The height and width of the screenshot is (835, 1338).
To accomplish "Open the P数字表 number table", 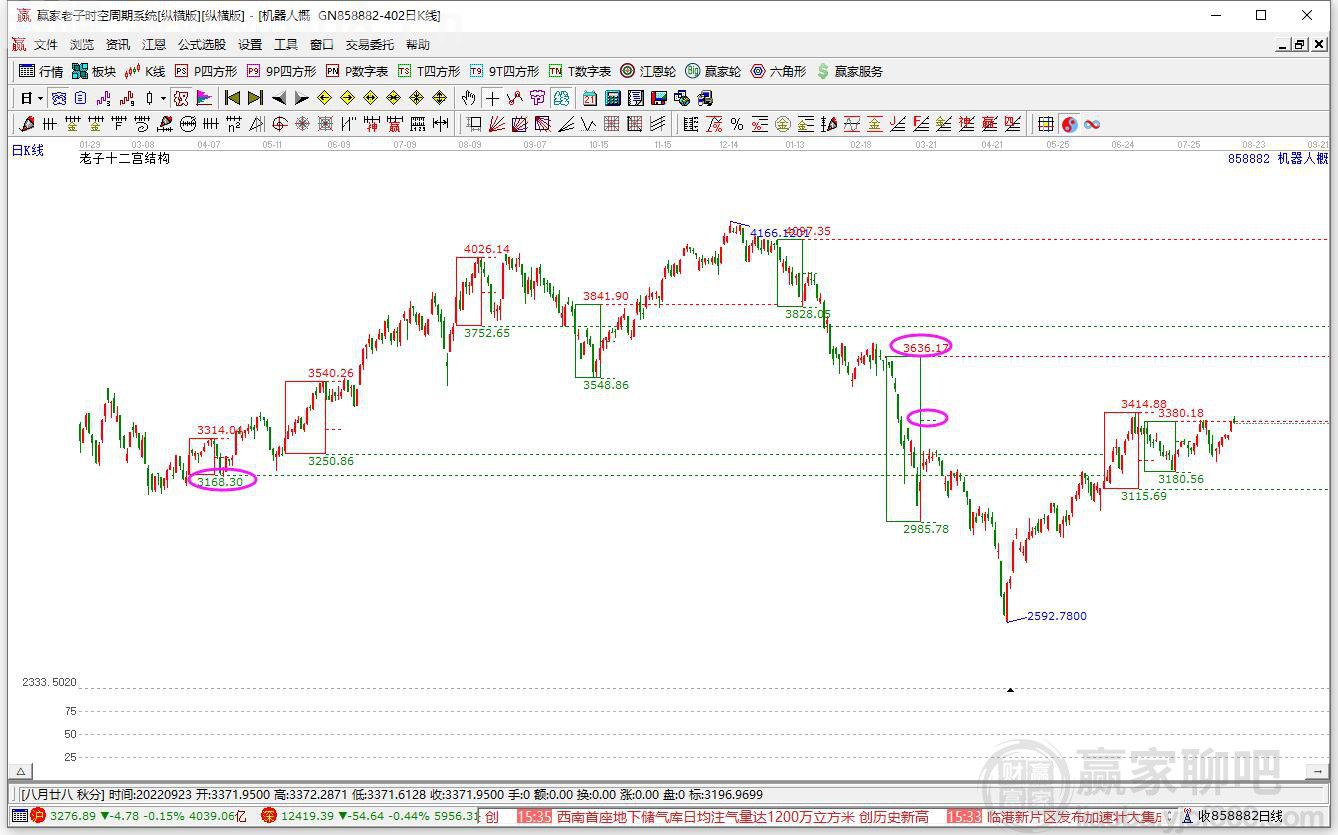I will 357,71.
